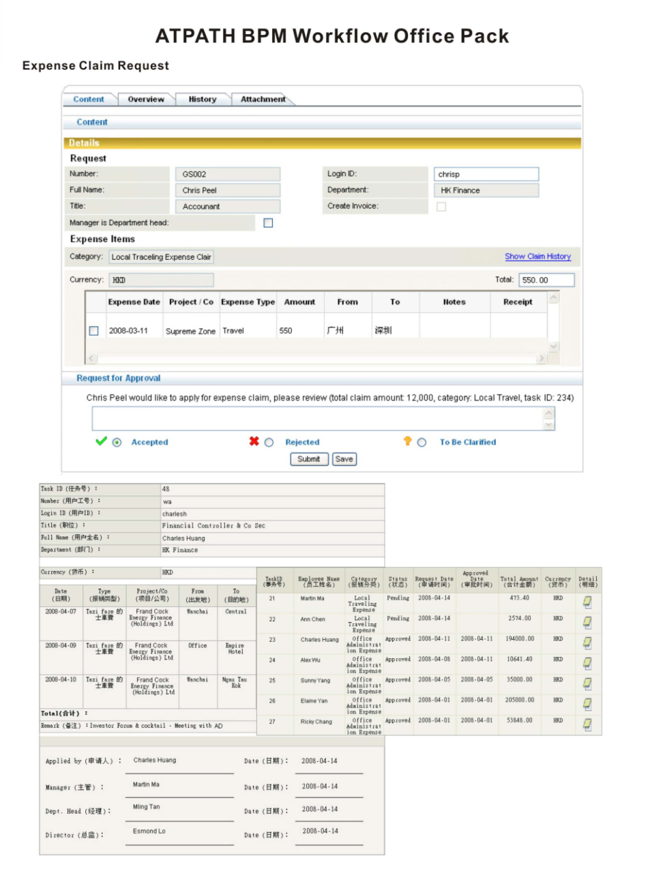
Task: Click the Expense Type column header
Action: (x=248, y=302)
